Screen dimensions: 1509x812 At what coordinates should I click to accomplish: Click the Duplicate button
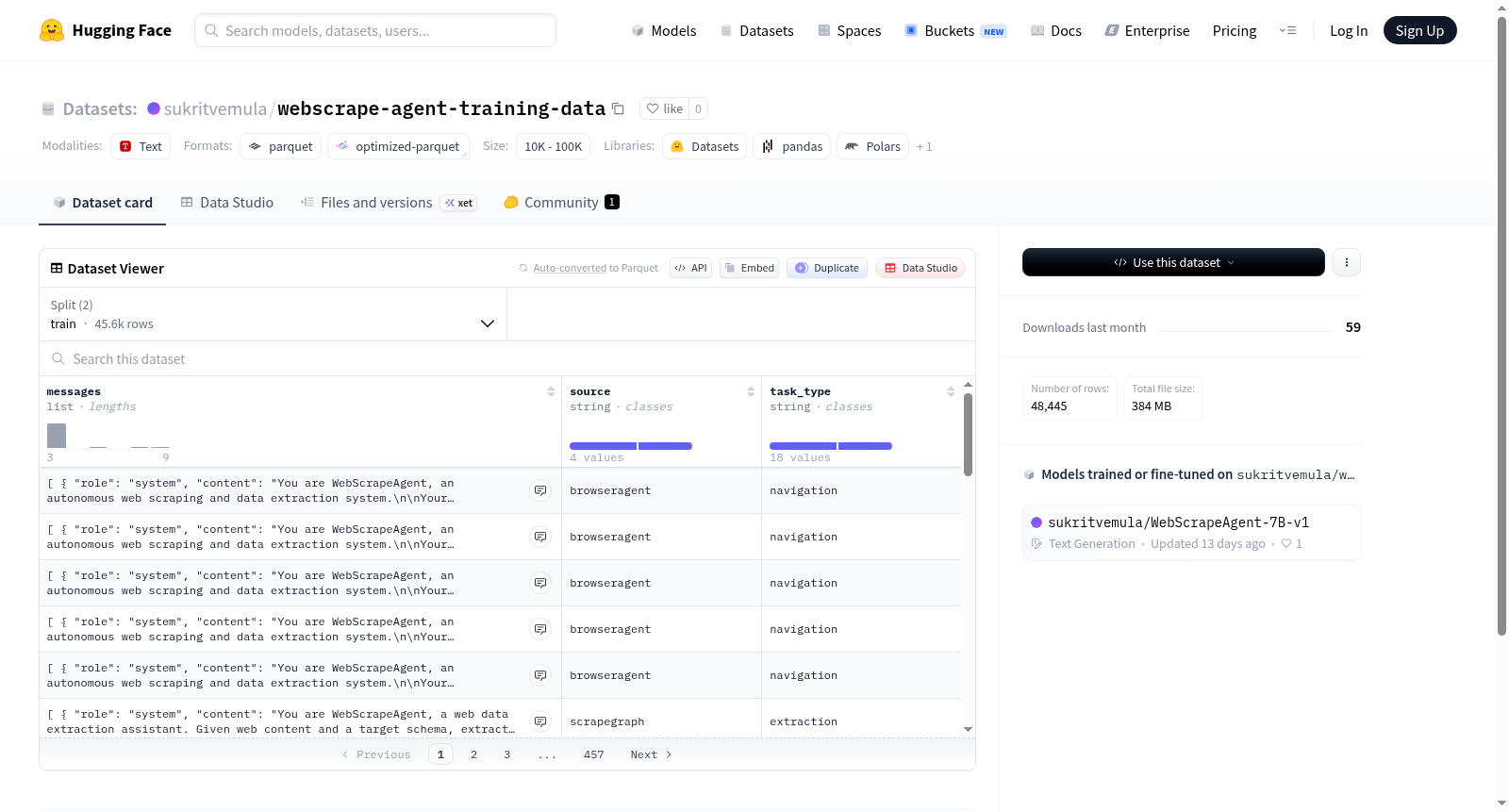pyautogui.click(x=826, y=268)
